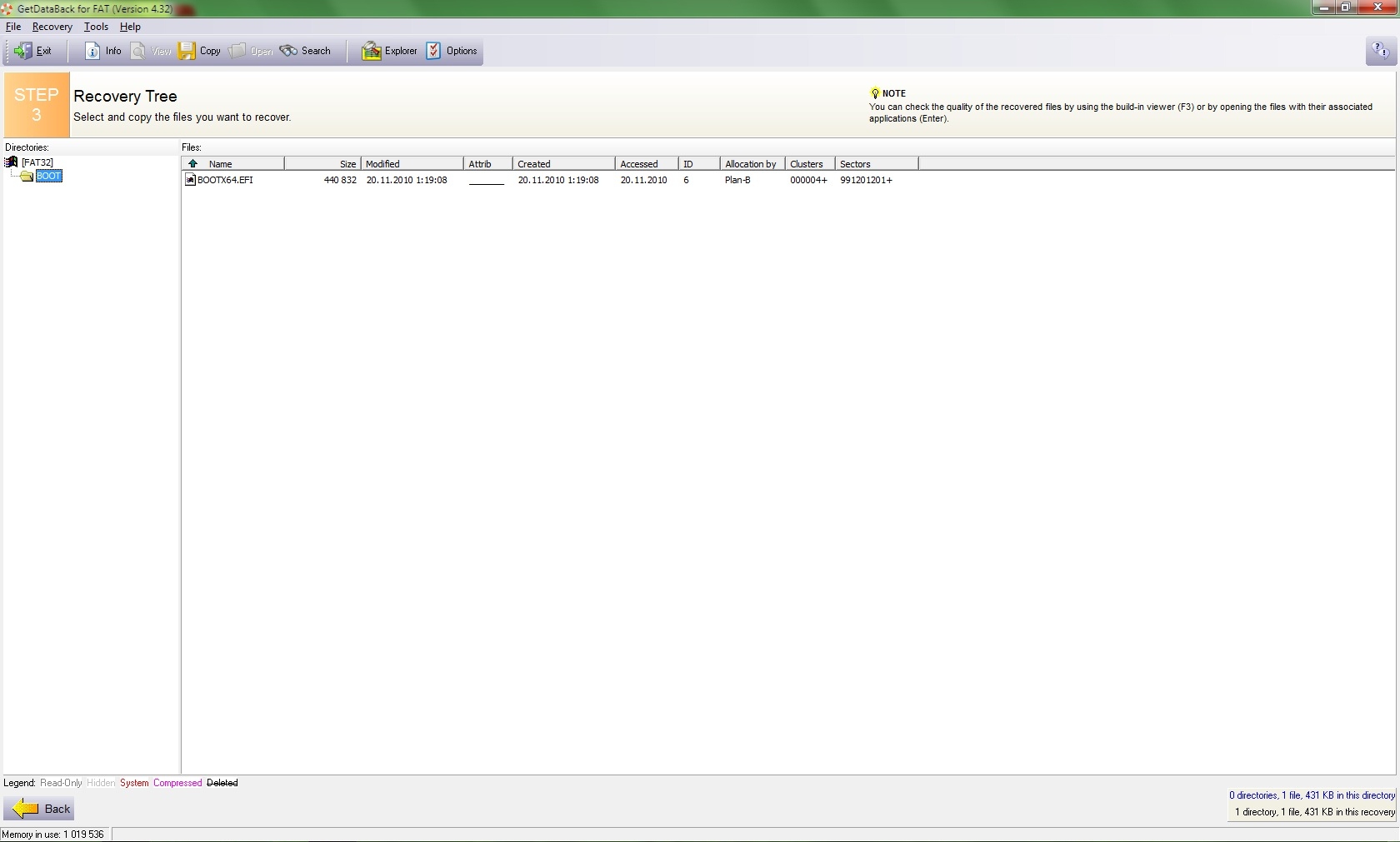Close the GetDataBack window
This screenshot has height=842, width=1400.
1377,7
